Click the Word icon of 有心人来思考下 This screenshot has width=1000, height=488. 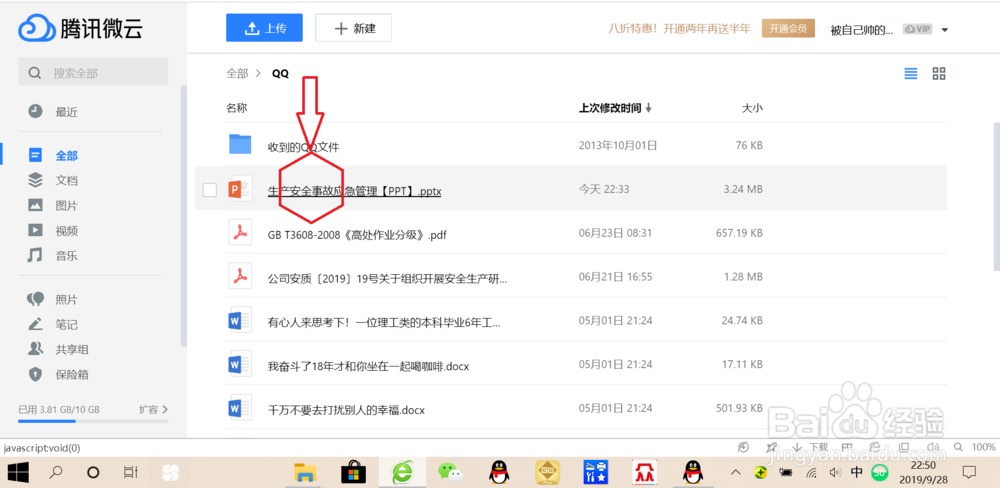pos(240,320)
